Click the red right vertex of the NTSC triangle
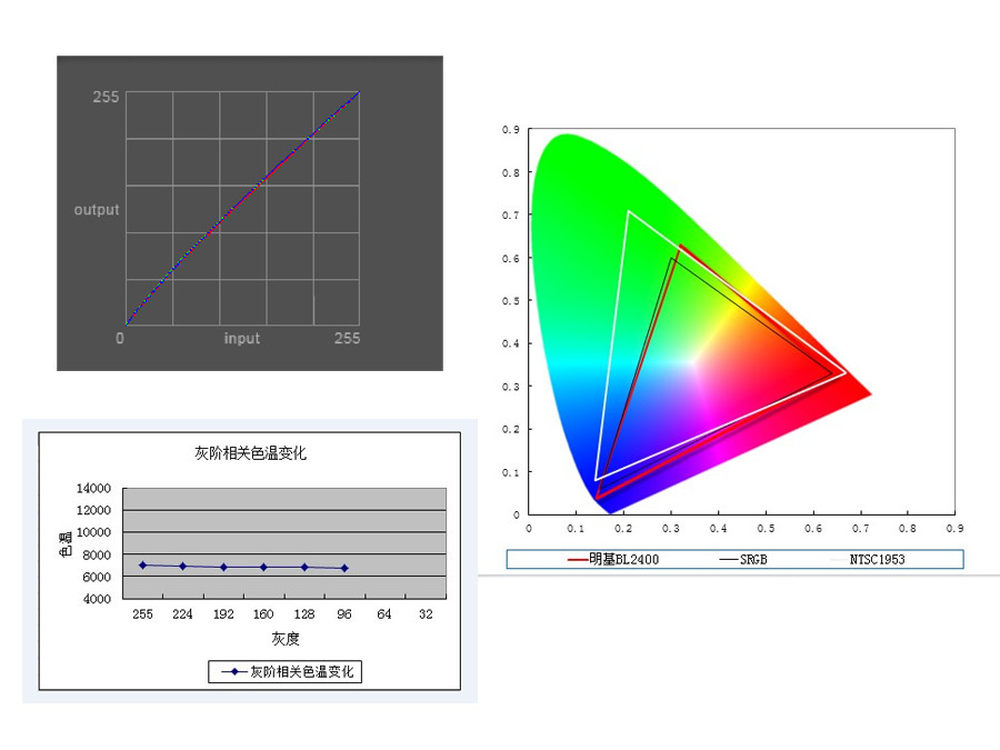 point(846,372)
